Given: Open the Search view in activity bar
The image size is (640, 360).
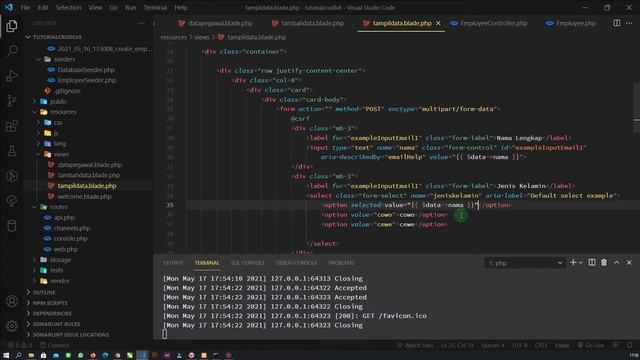Looking at the screenshot, I should click(11, 51).
